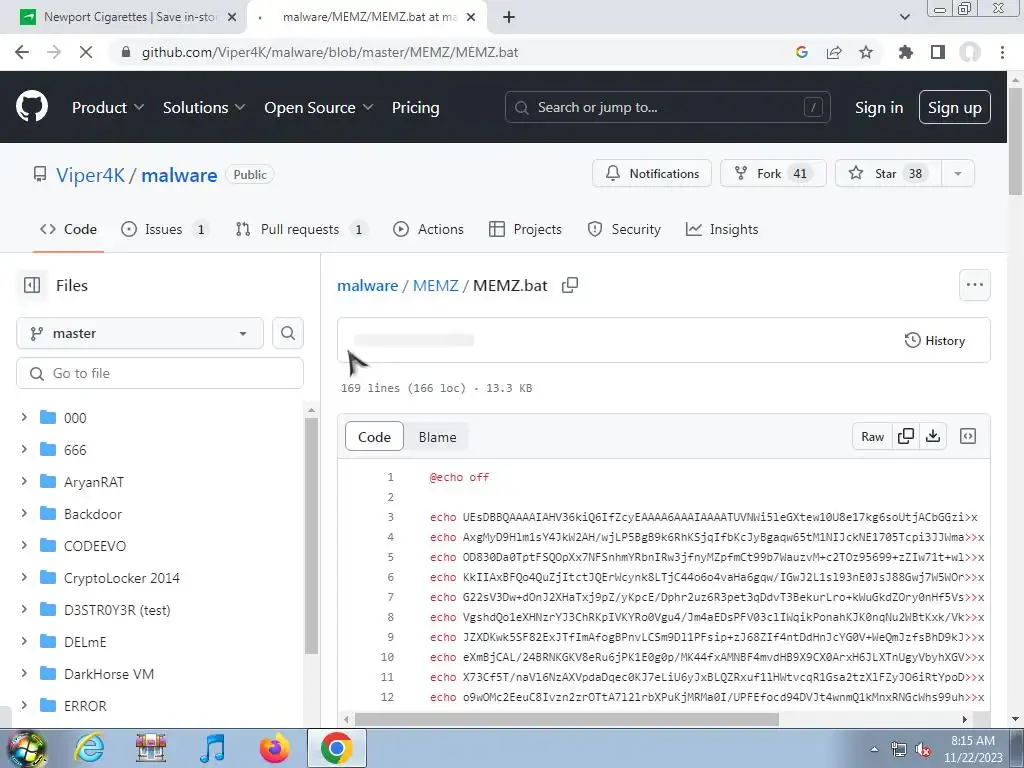Image resolution: width=1024 pixels, height=768 pixels.
Task: Click the file tree vertical scrollbar
Action: click(312, 536)
